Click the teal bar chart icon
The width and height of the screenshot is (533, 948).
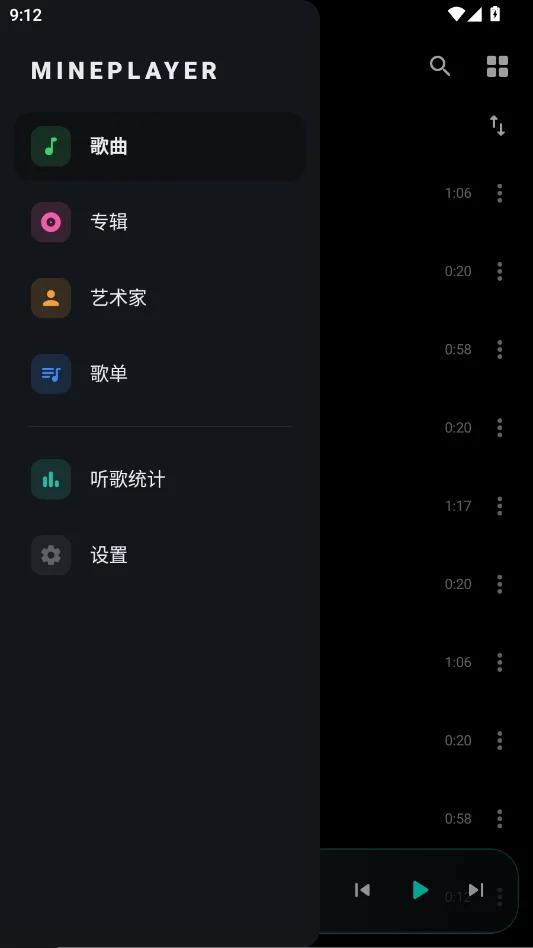pyautogui.click(x=51, y=479)
